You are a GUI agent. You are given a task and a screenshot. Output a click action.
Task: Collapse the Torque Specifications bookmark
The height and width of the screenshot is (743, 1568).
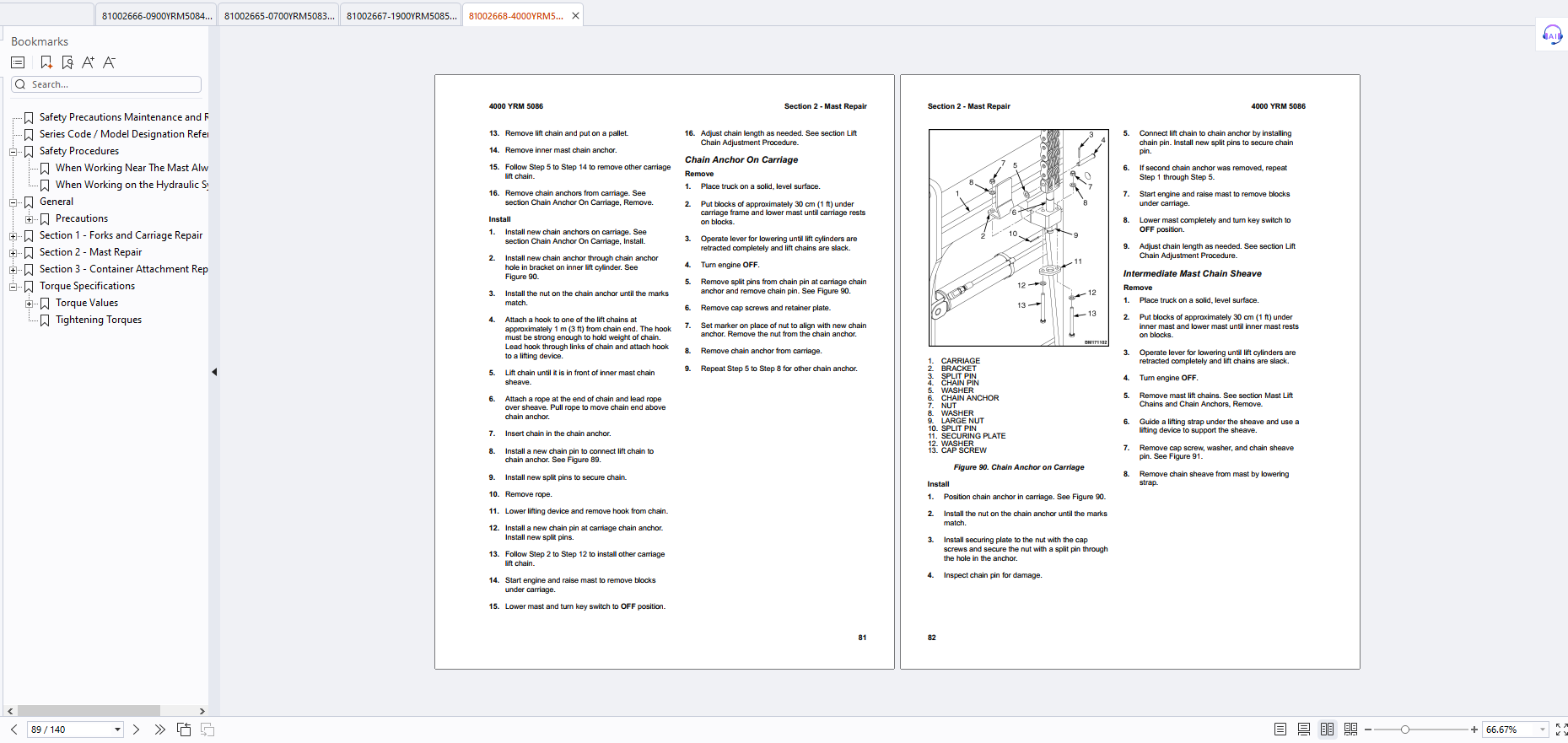(x=13, y=287)
